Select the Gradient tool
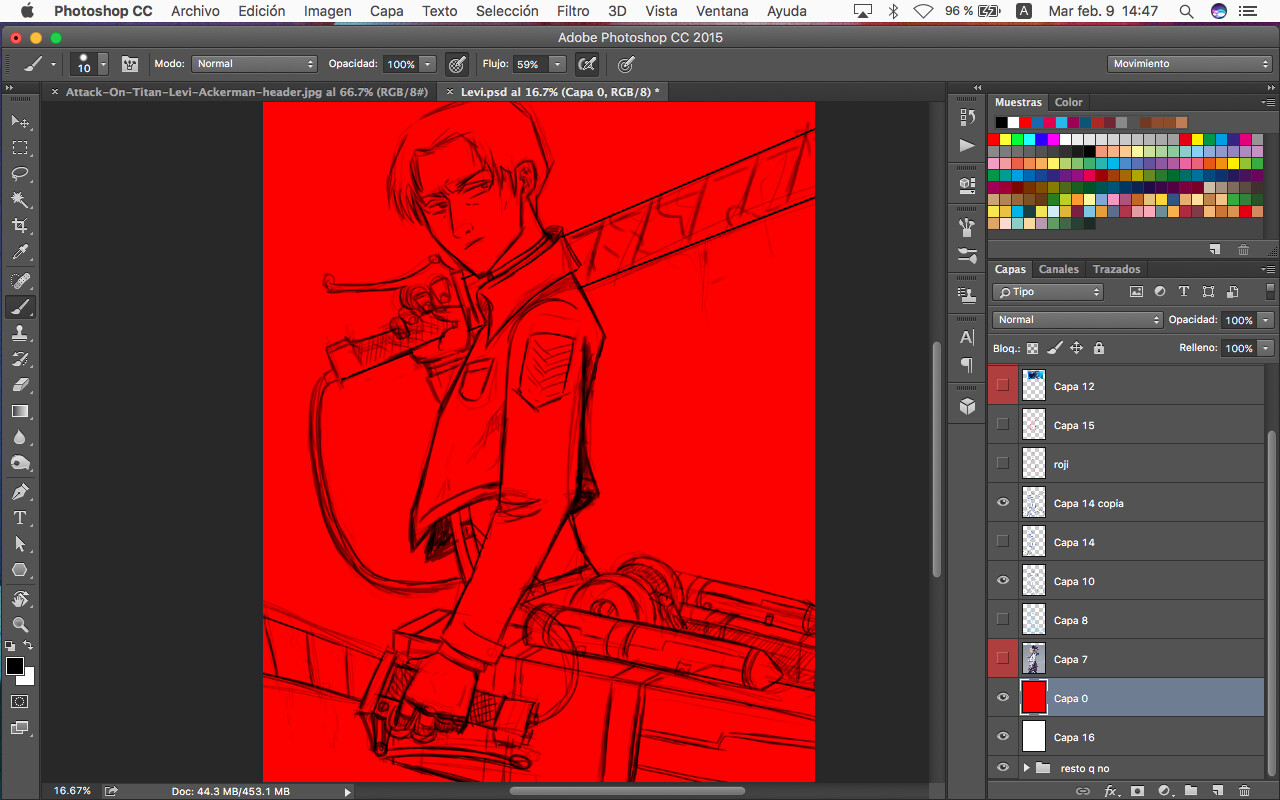Viewport: 1280px width, 800px height. pos(20,411)
